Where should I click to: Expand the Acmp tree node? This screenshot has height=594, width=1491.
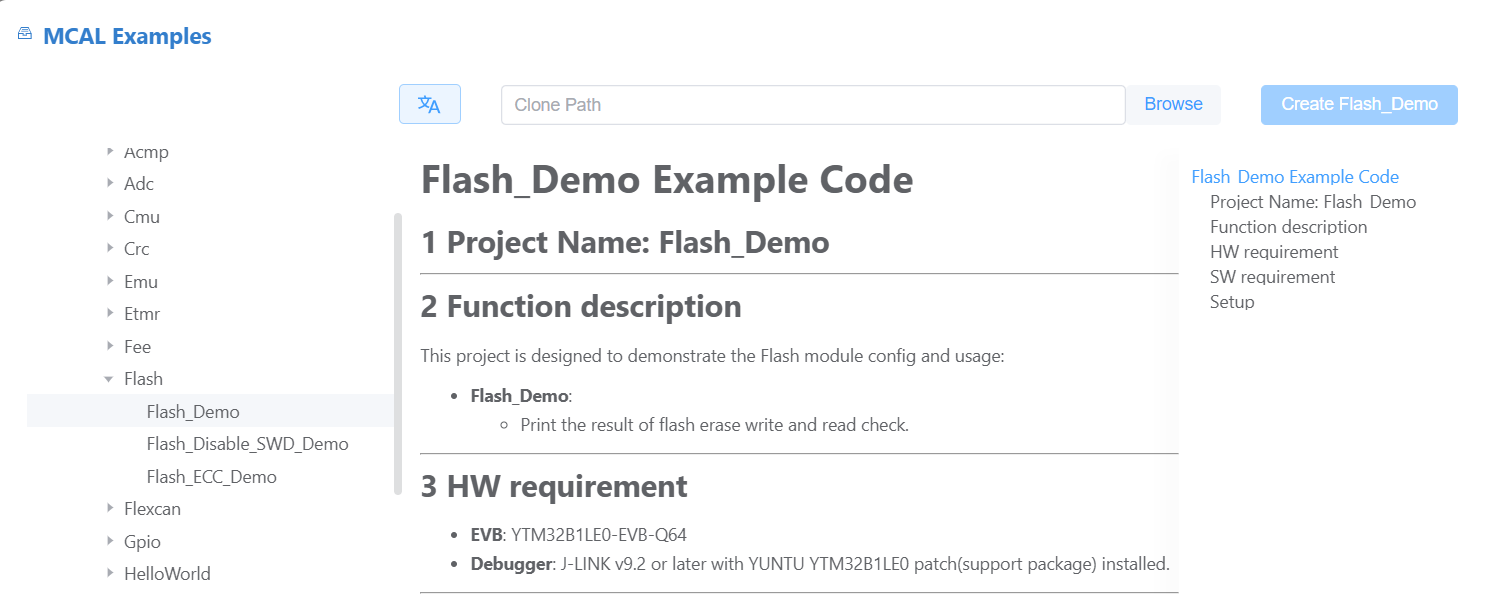110,152
